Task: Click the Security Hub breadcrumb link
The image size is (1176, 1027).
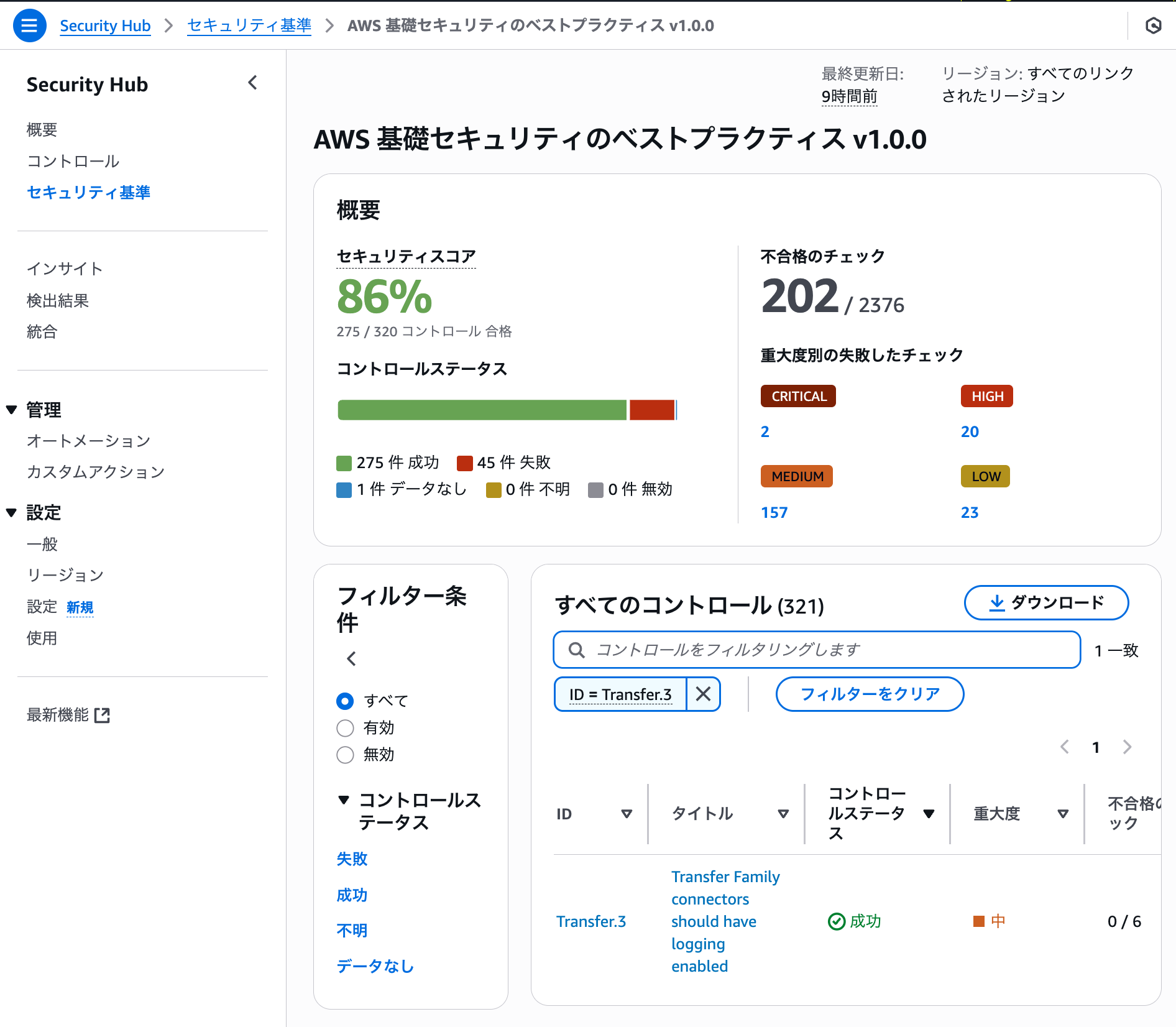Action: click(x=105, y=25)
